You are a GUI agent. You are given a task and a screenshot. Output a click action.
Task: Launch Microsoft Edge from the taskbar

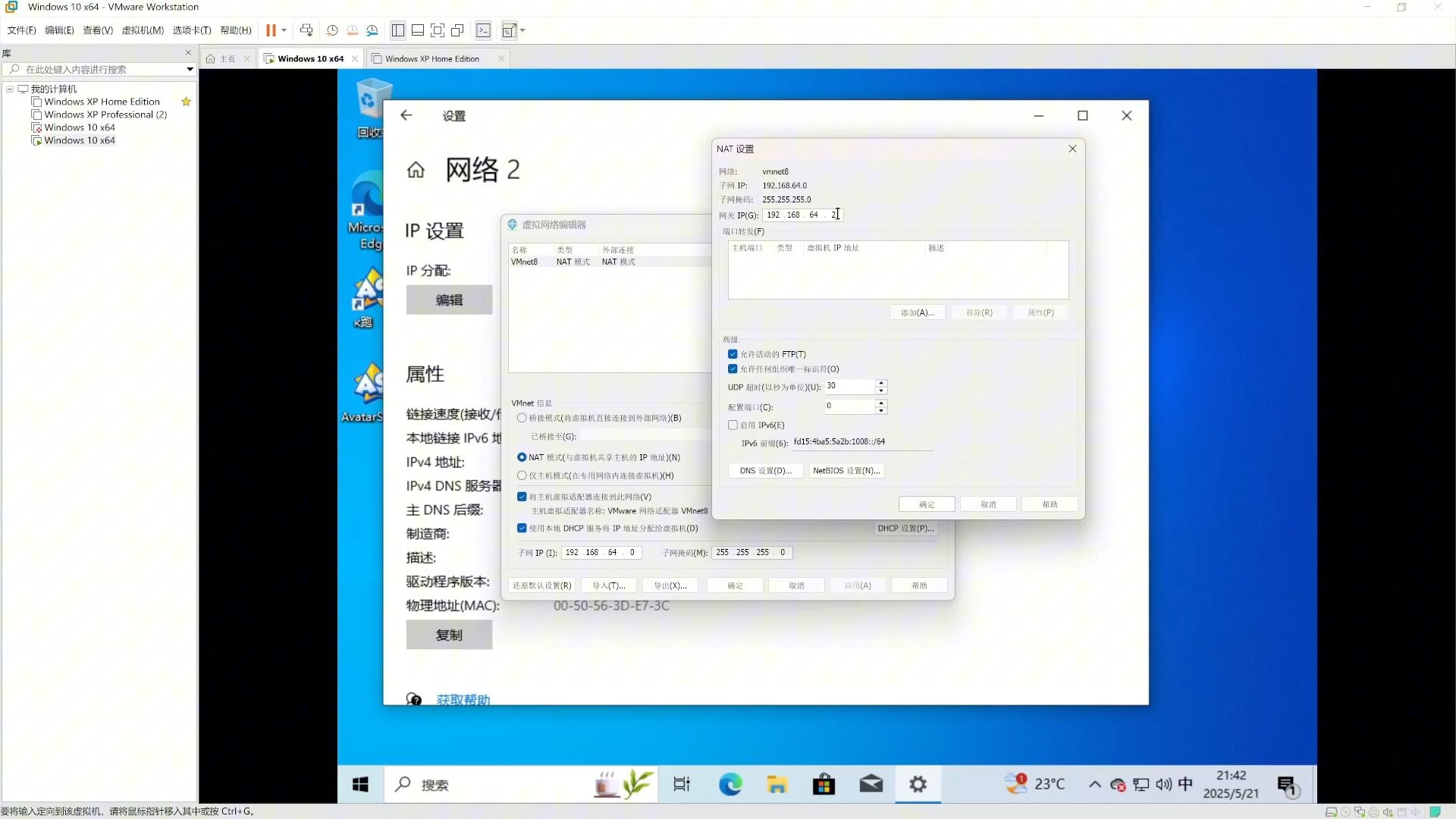click(x=730, y=784)
